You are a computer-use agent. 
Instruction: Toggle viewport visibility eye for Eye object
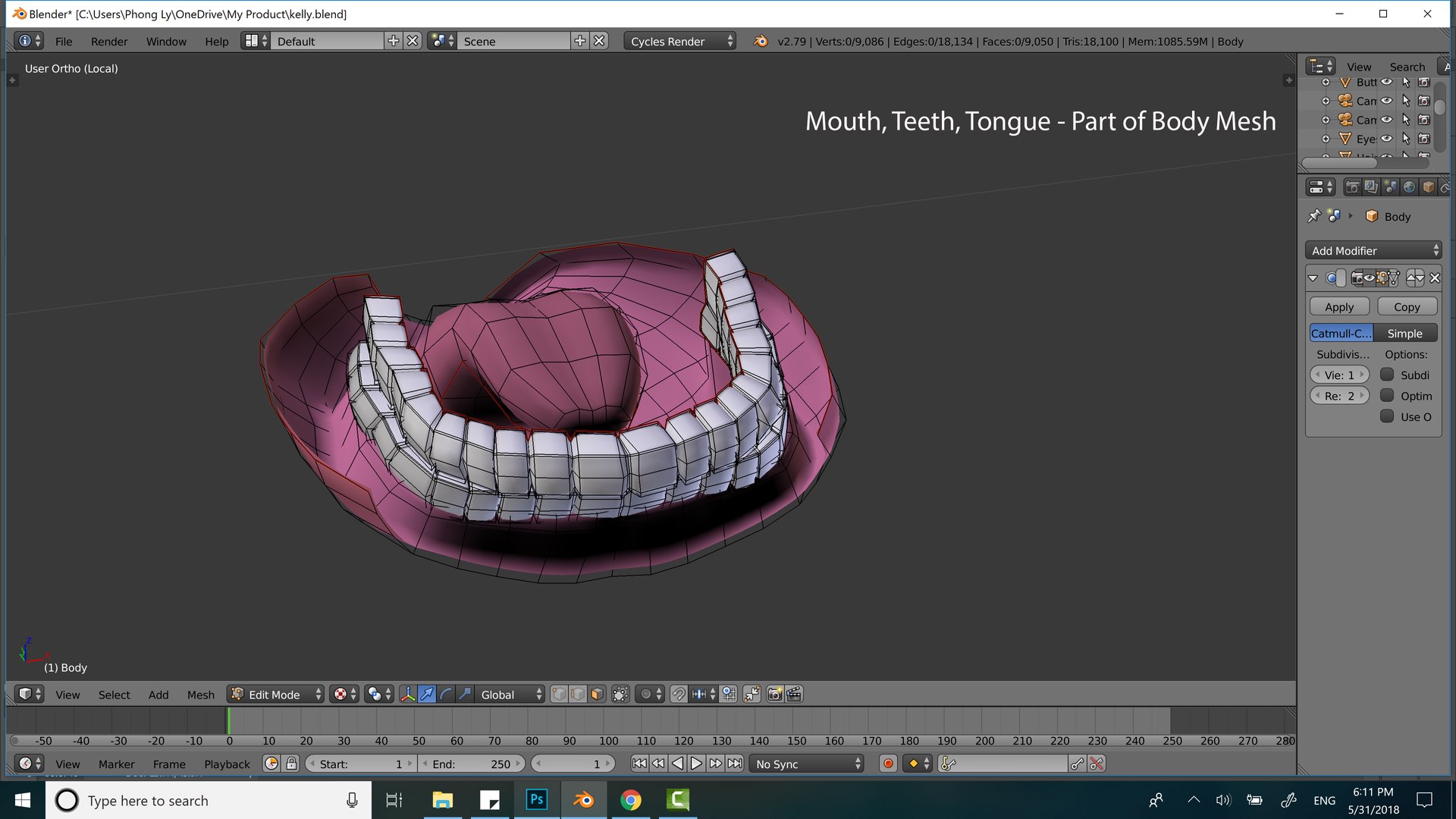click(1386, 139)
